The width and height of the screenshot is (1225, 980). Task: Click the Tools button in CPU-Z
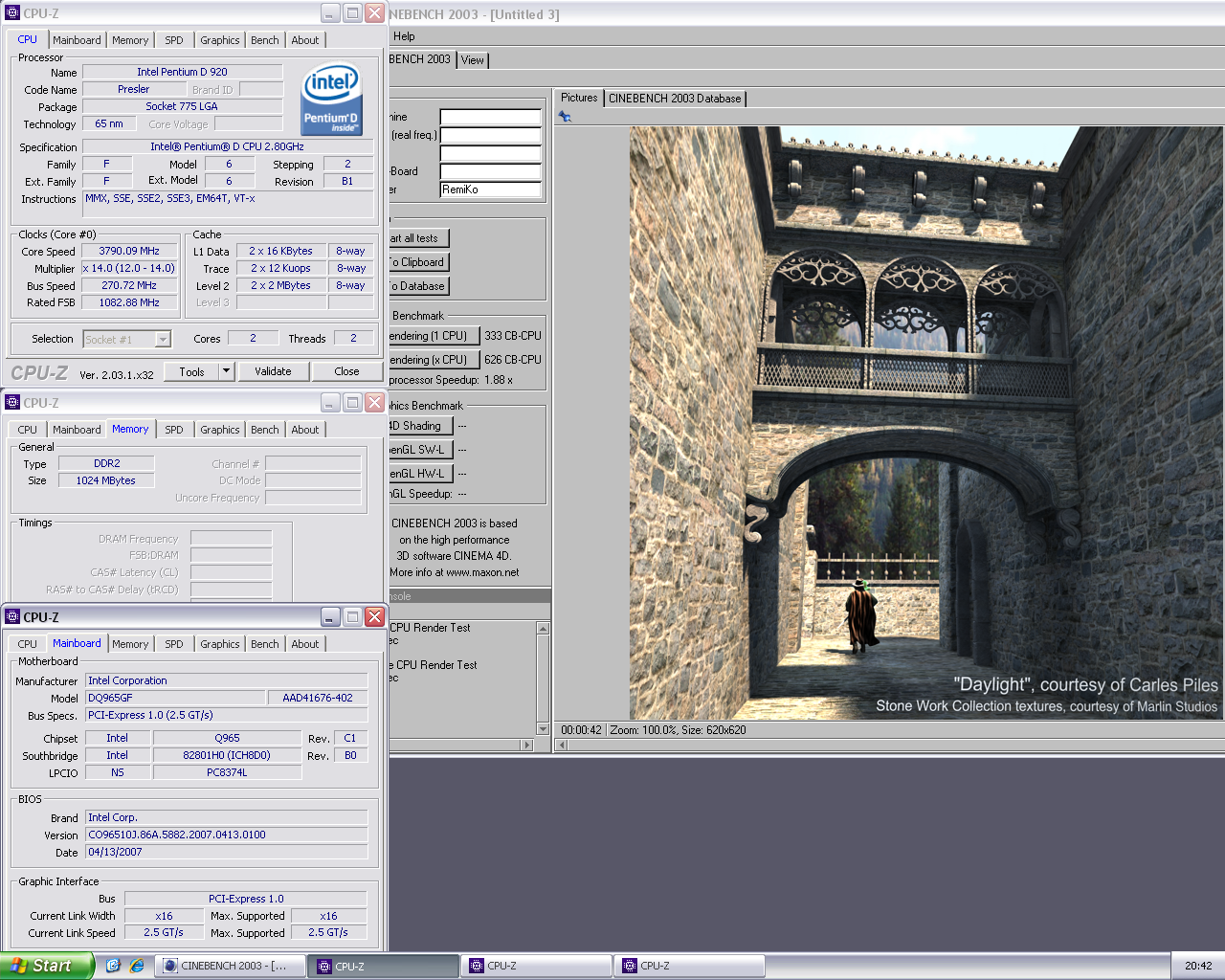191,371
